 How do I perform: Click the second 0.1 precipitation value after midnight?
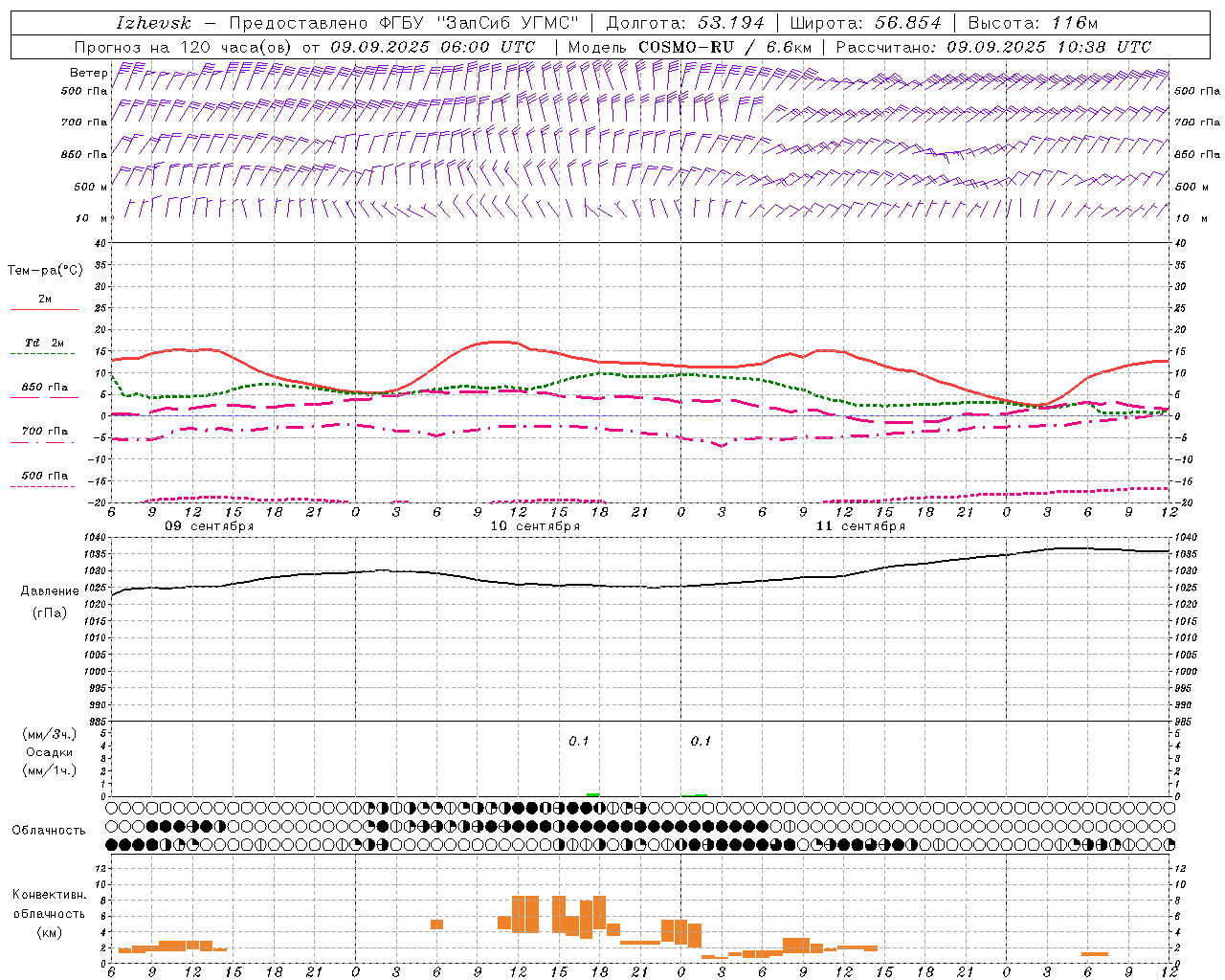coord(701,741)
